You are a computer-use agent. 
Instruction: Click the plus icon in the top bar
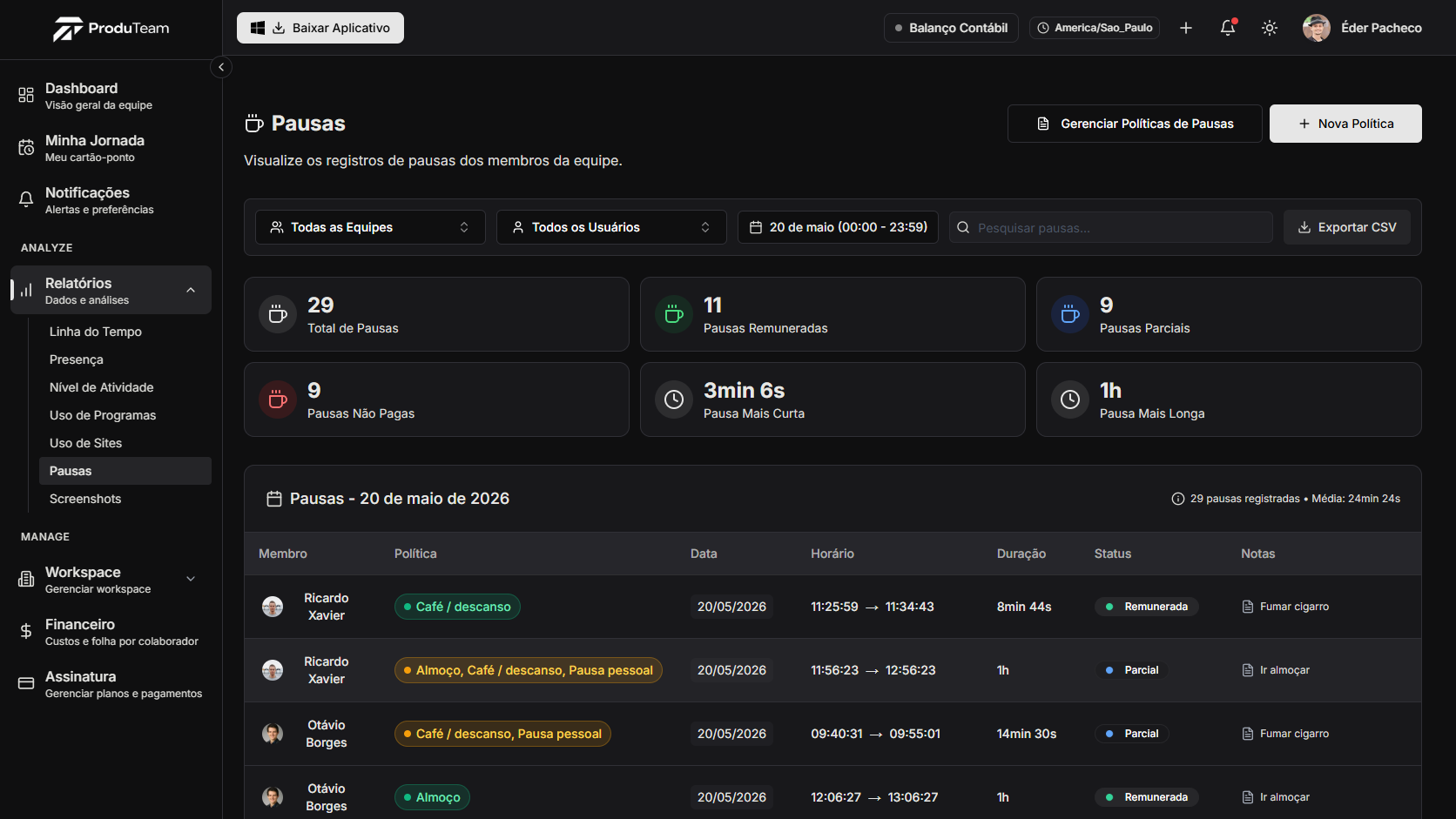(x=1186, y=28)
